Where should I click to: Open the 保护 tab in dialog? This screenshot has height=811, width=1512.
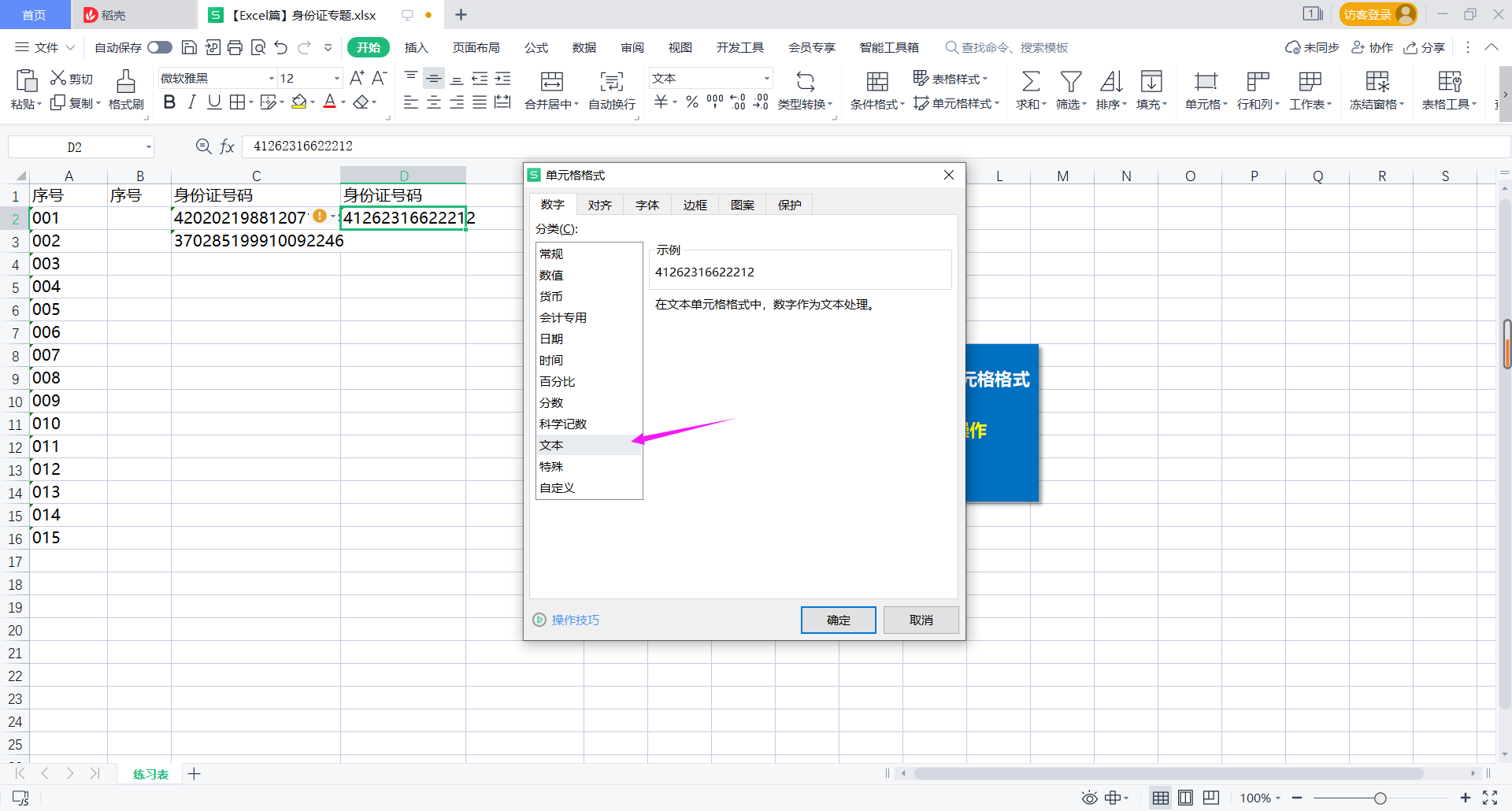tap(789, 205)
